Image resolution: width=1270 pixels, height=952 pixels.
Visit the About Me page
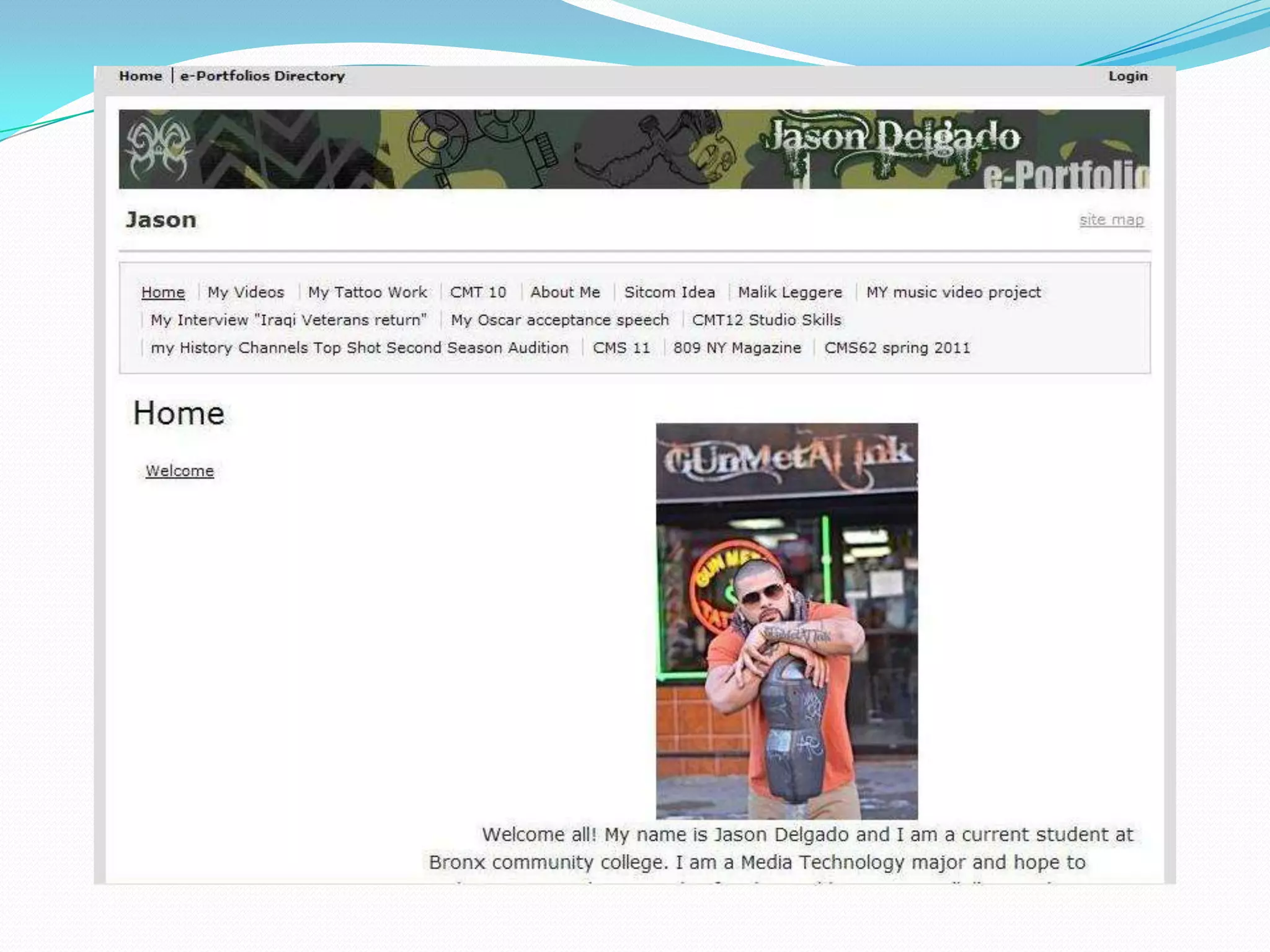[565, 293]
